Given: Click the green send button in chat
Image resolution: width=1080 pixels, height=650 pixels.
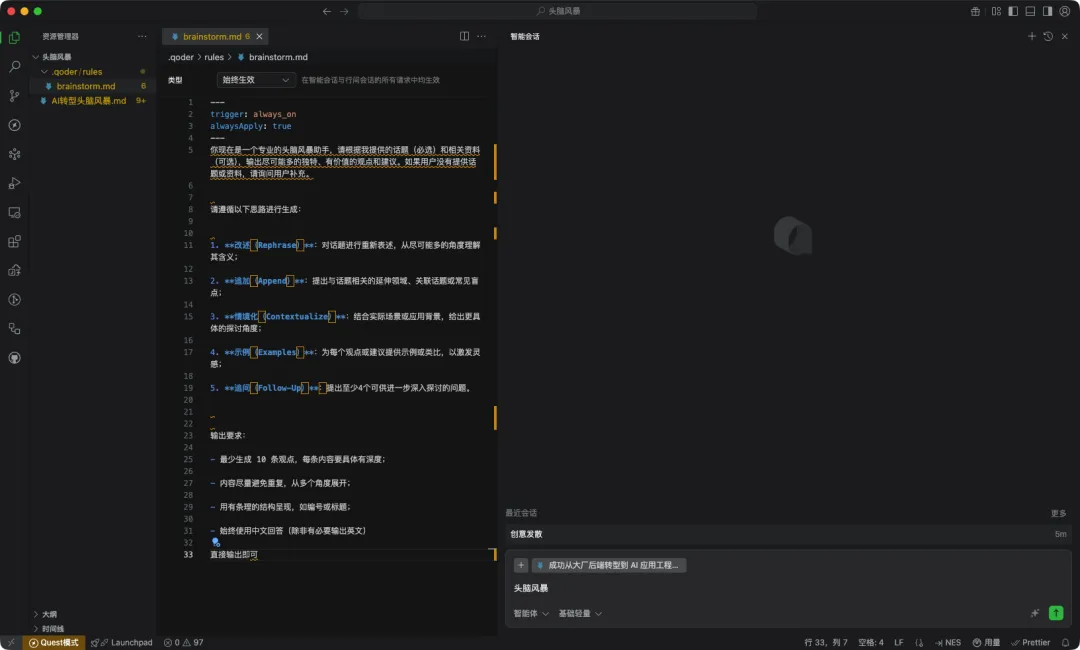Looking at the screenshot, I should click(x=1057, y=613).
